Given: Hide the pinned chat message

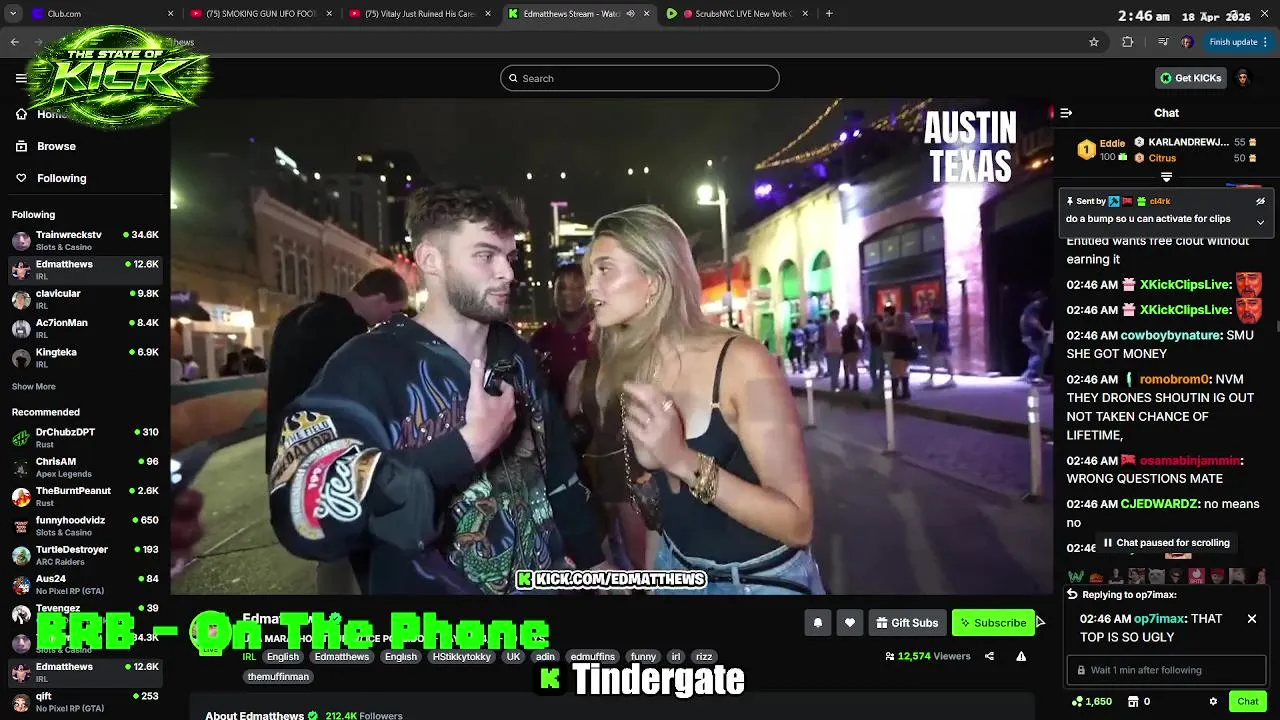Looking at the screenshot, I should point(1260,201).
